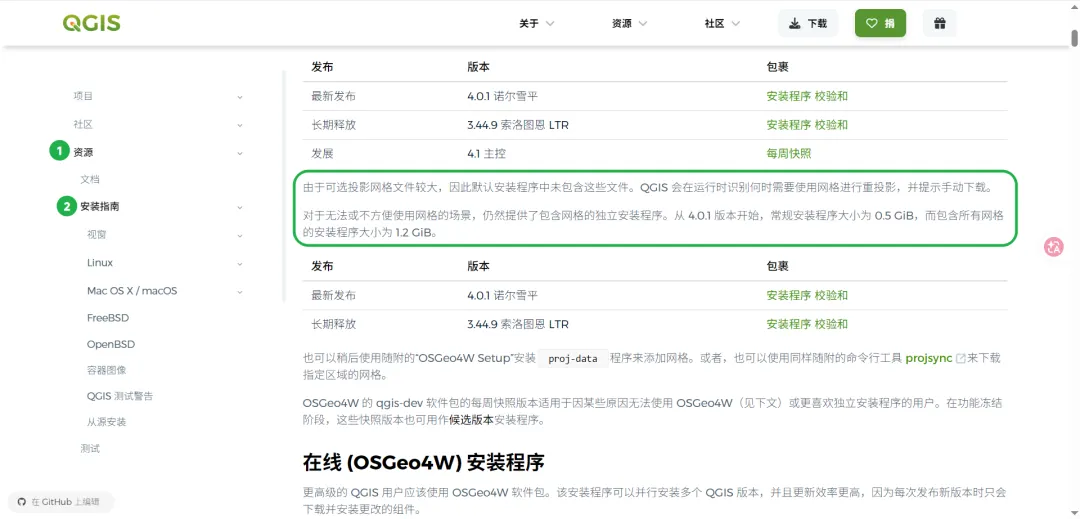Screen dimensions: 1080x519
Task: Open the 视窗 sidebar page
Action: point(97,235)
